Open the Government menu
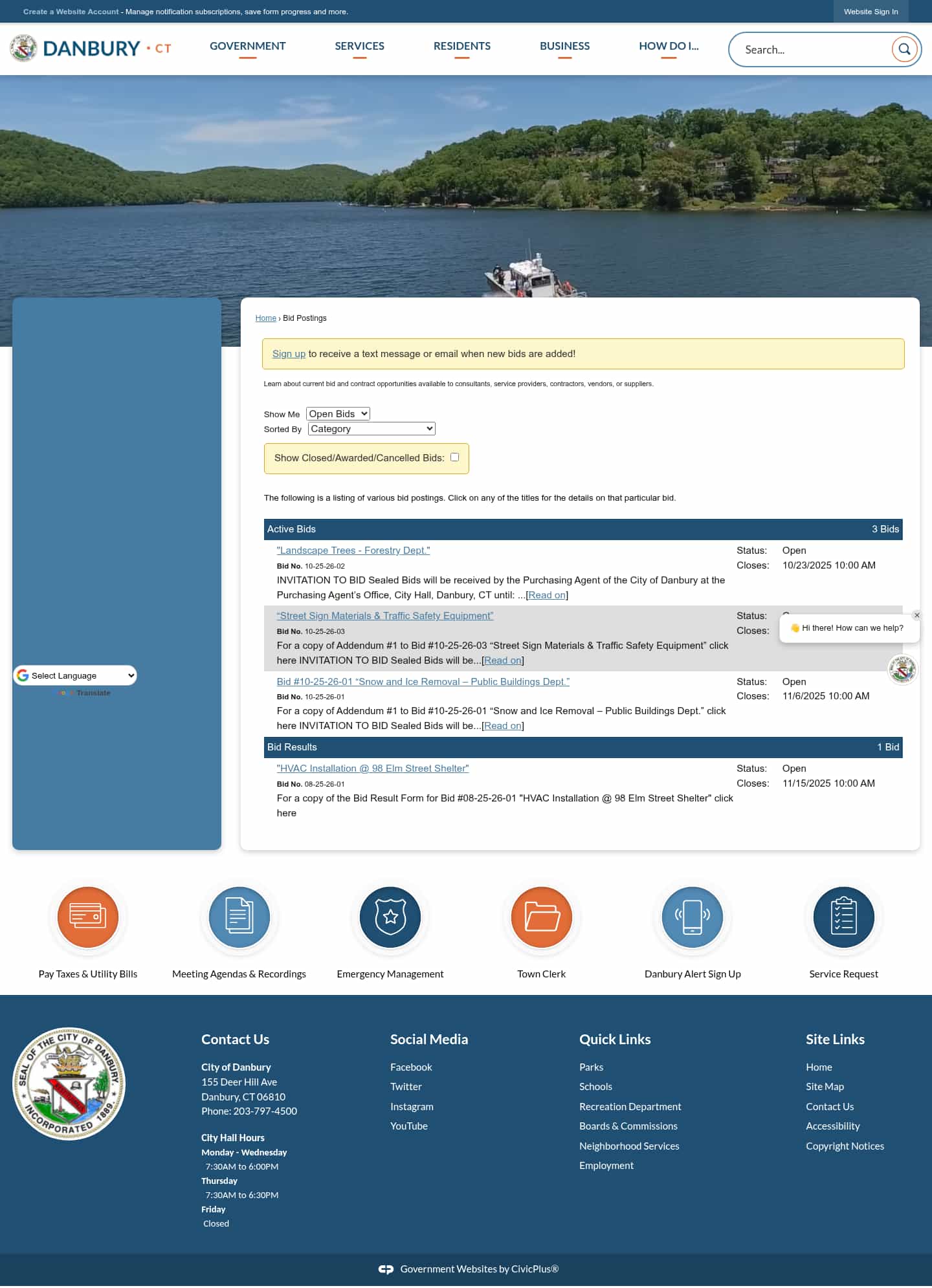The width and height of the screenshot is (932, 1288). (x=247, y=47)
